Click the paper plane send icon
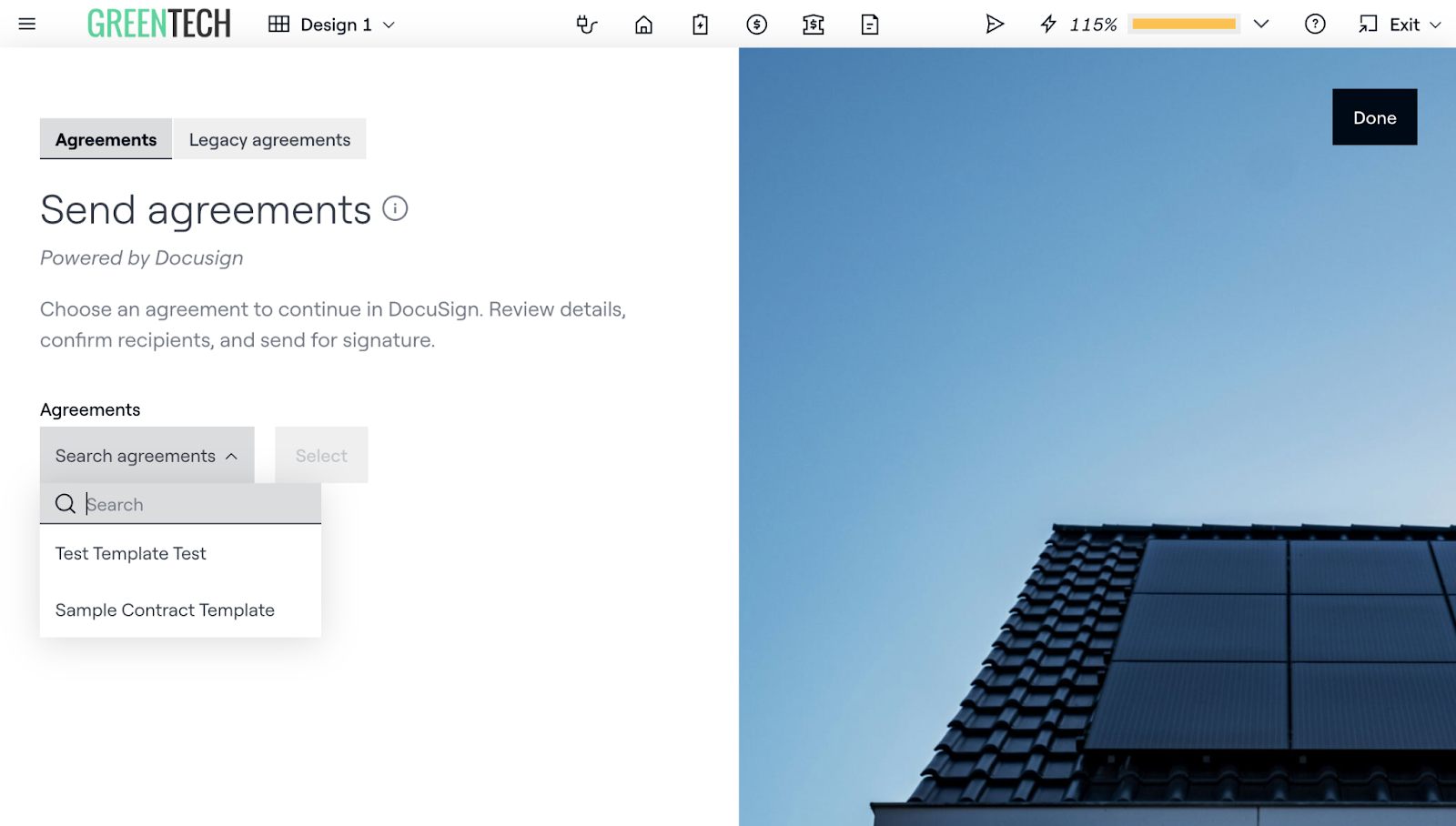This screenshot has width=1456, height=826. coord(995,25)
